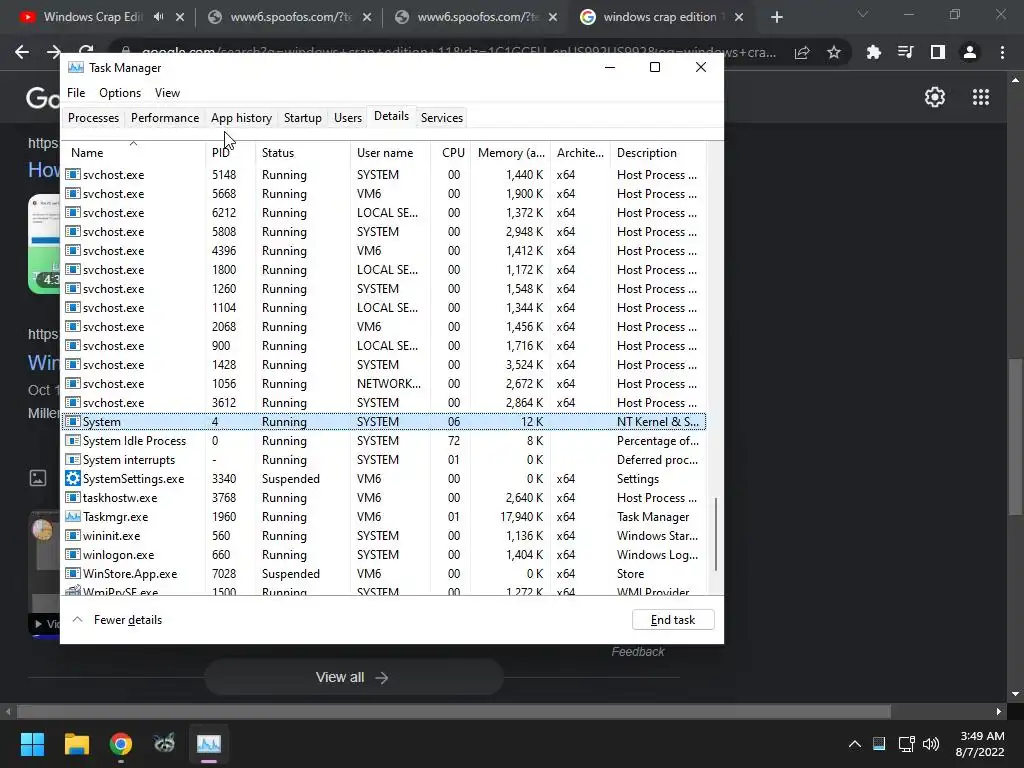Open Chrome's three-dot menu

pos(1002,52)
